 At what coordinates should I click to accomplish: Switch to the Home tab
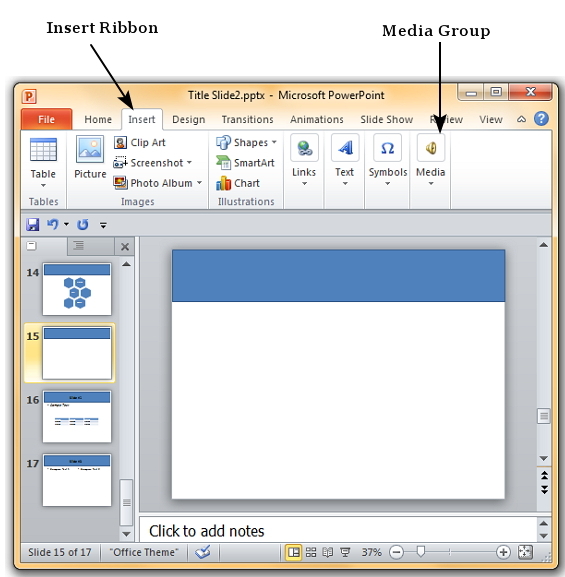98,119
